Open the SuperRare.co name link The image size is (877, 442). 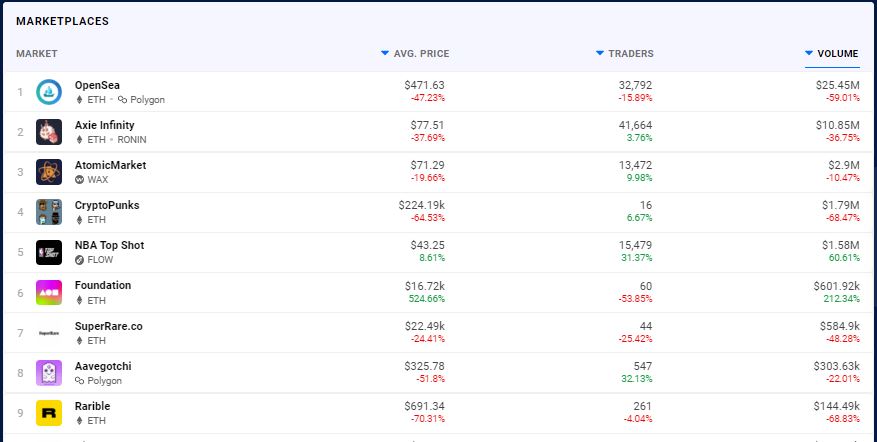pos(109,326)
